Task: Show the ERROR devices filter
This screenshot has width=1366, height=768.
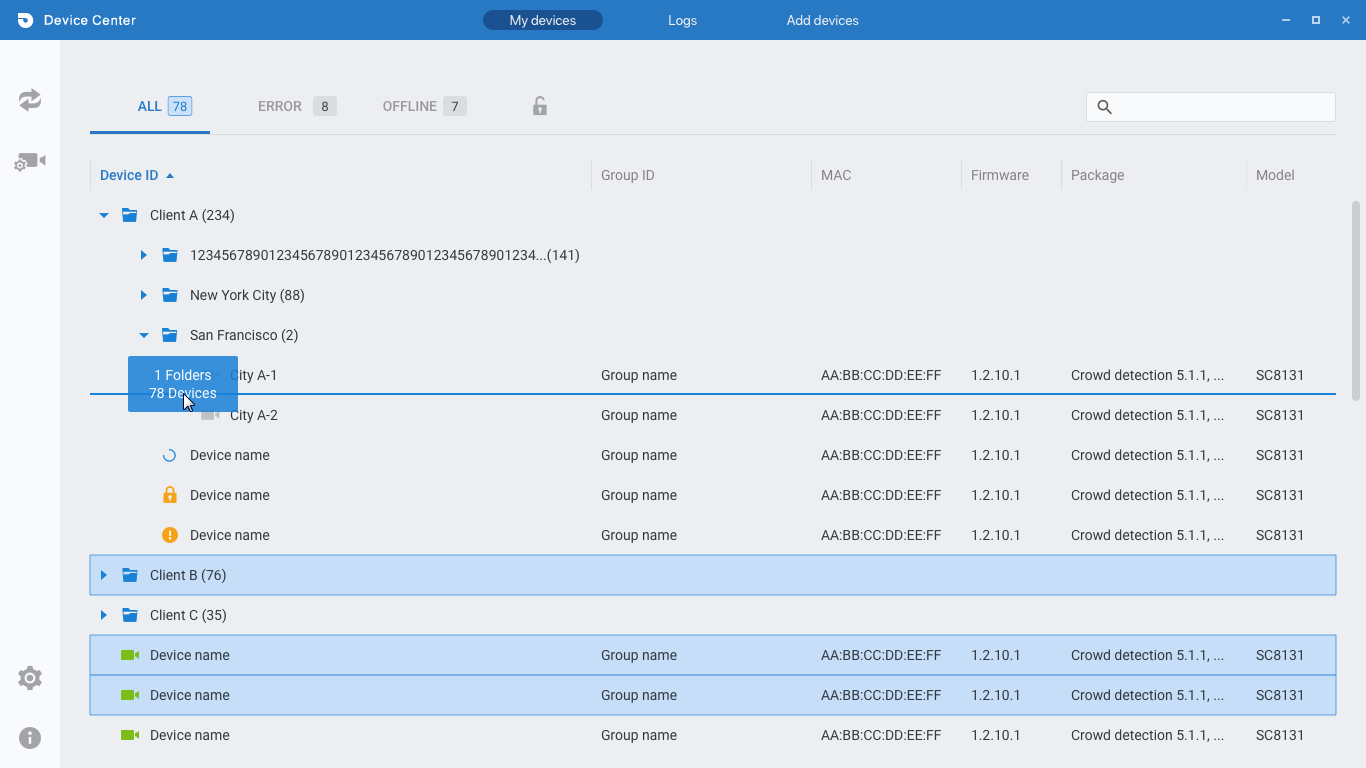Action: [296, 106]
